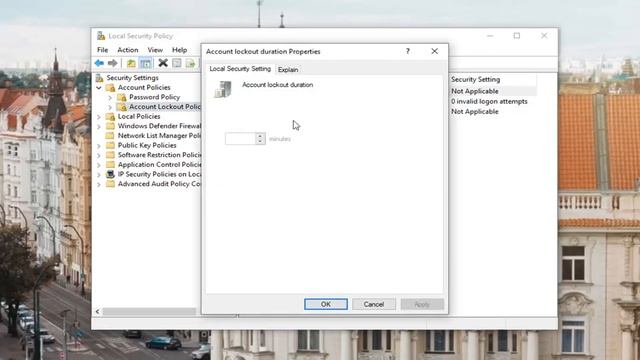This screenshot has height=360, width=640.
Task: Select the last 'Not Applicable' row
Action: click(474, 111)
